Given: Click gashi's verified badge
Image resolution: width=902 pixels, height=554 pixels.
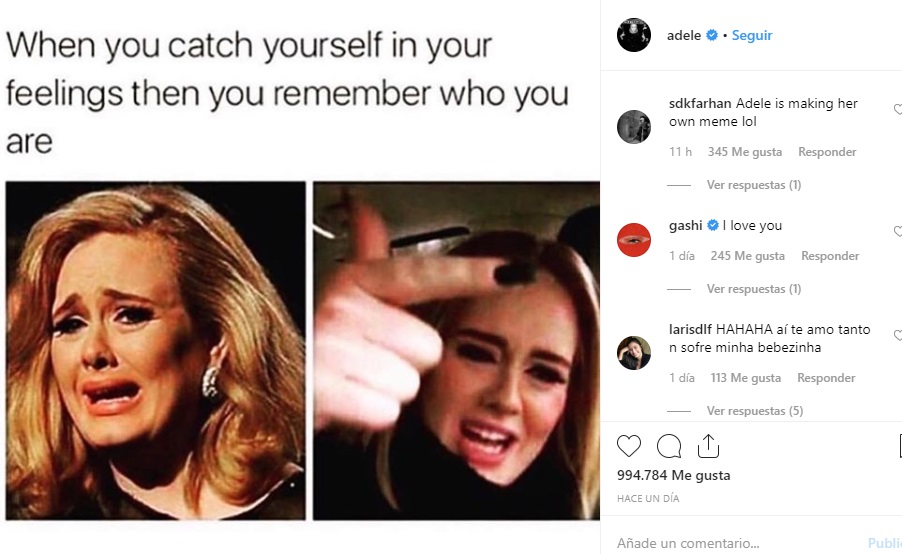Looking at the screenshot, I should [x=713, y=226].
